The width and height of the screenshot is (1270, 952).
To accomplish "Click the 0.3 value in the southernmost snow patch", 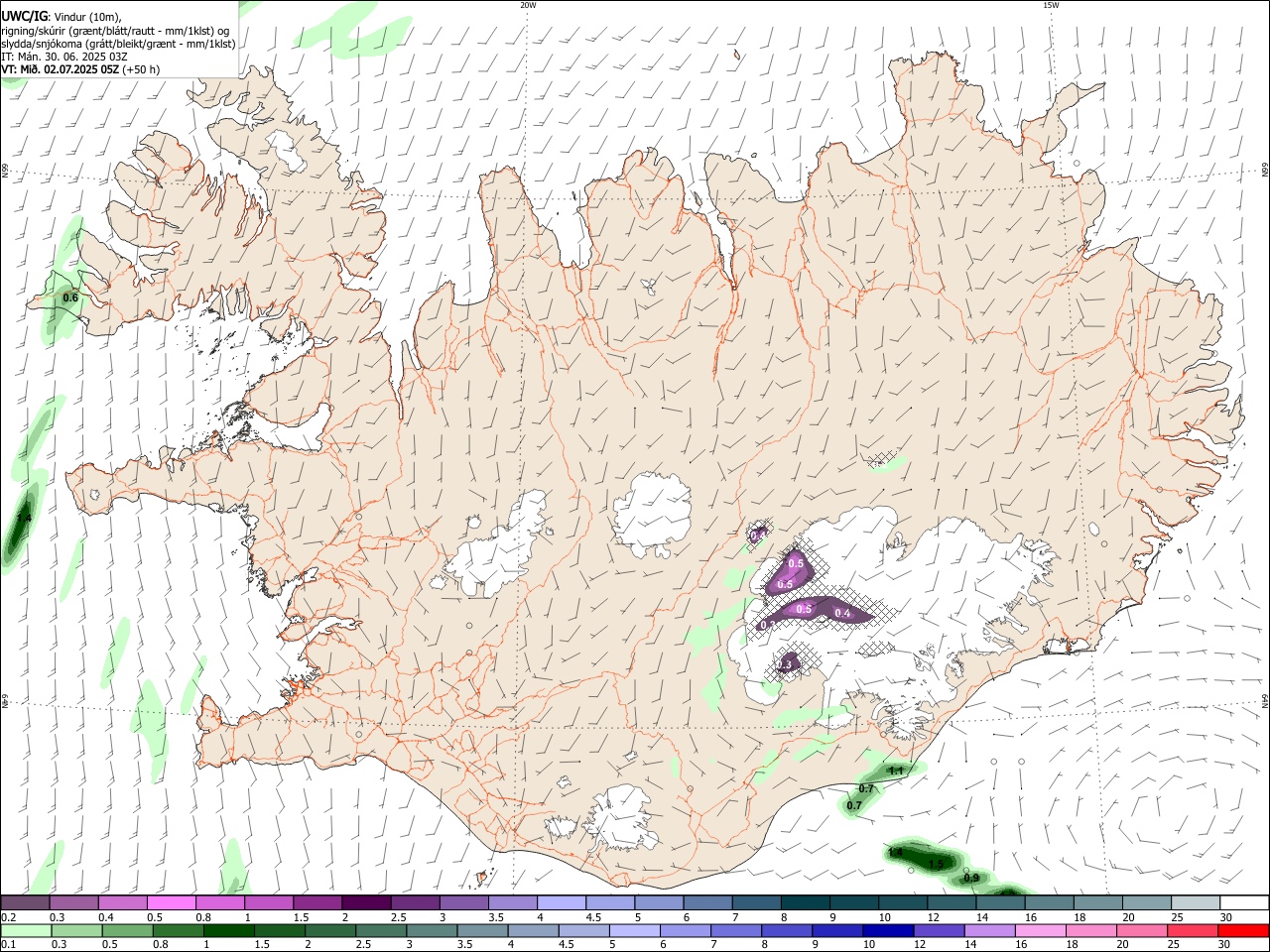I will 785,663.
